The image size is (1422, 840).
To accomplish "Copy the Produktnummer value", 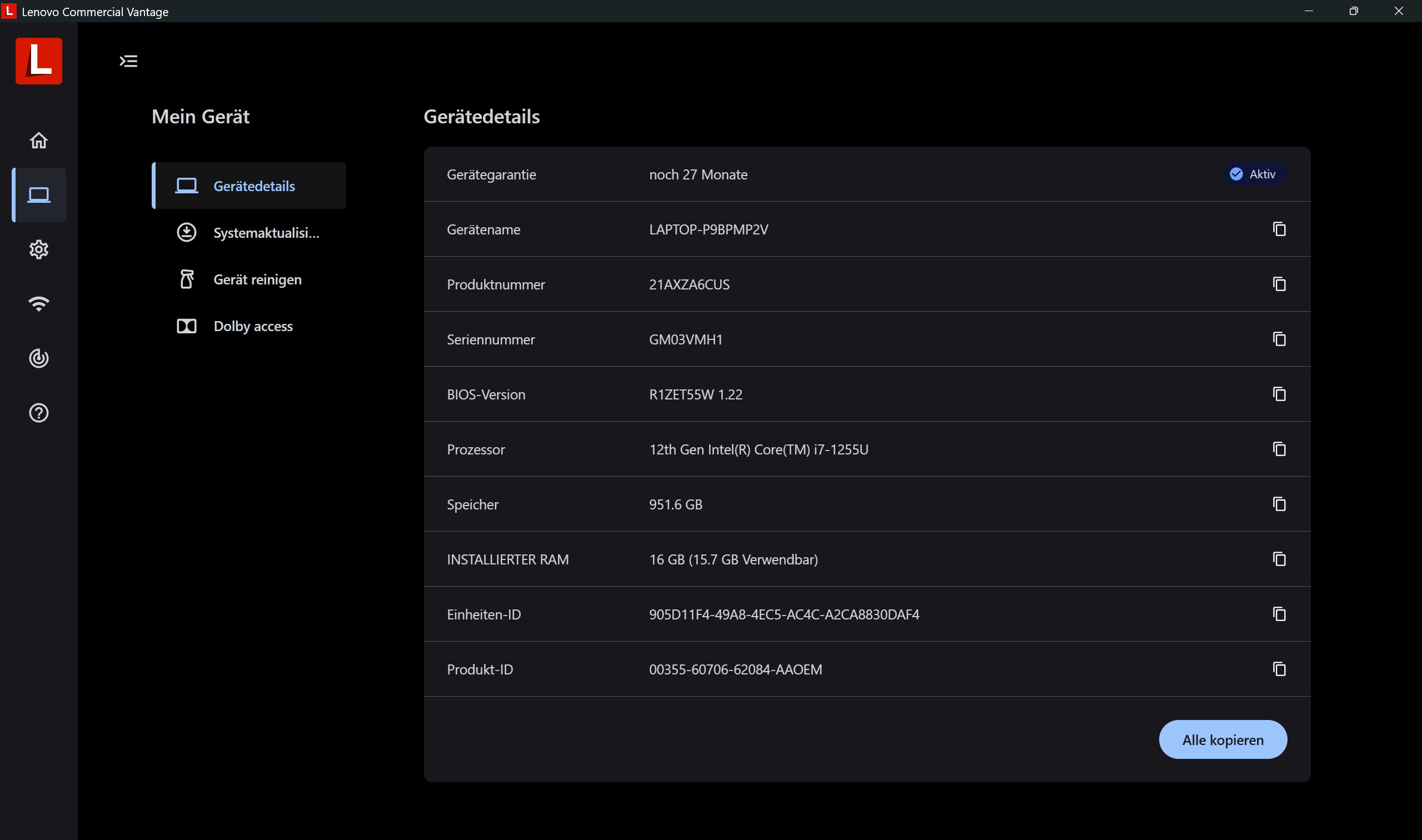I will 1279,283.
